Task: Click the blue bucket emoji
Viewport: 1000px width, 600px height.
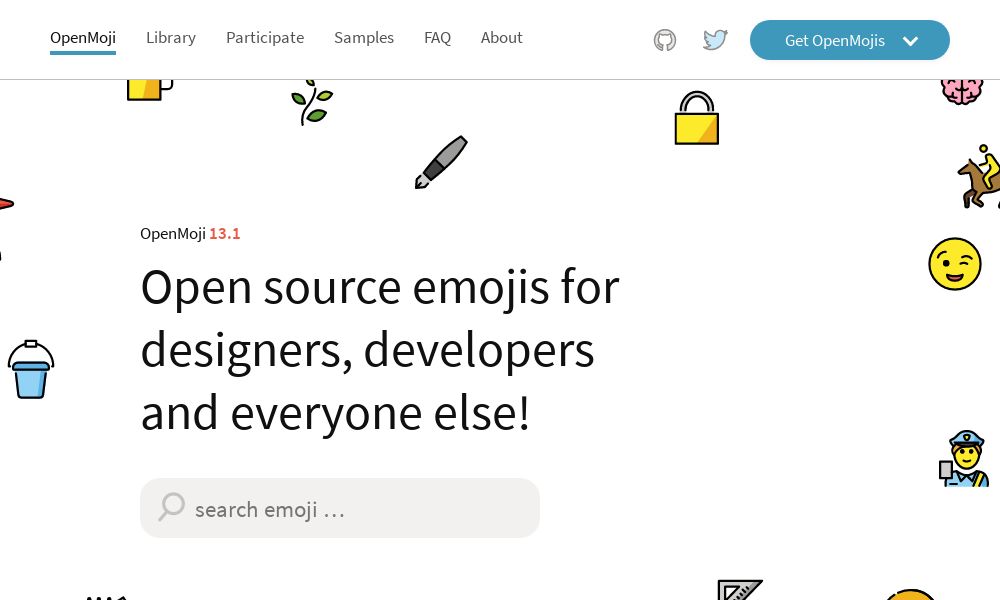Action: tap(31, 369)
